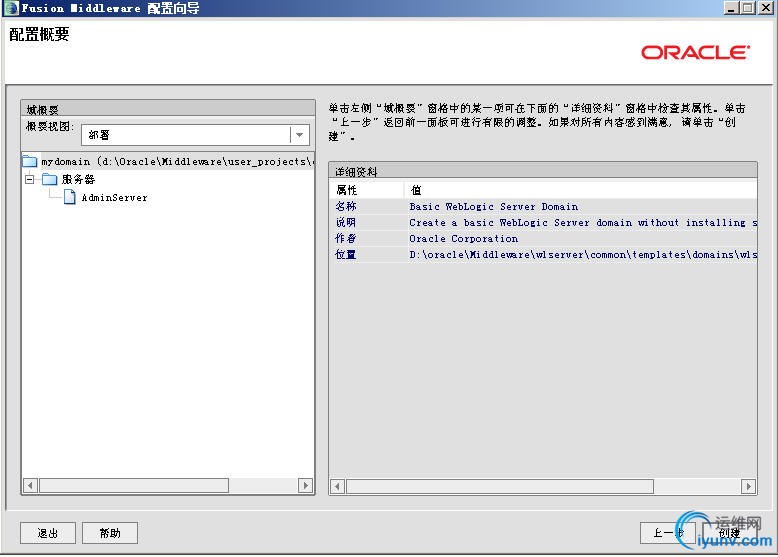Screen dimensions: 778x557
Task: Click right scroll arrow in domain summary pane
Action: tap(305, 485)
